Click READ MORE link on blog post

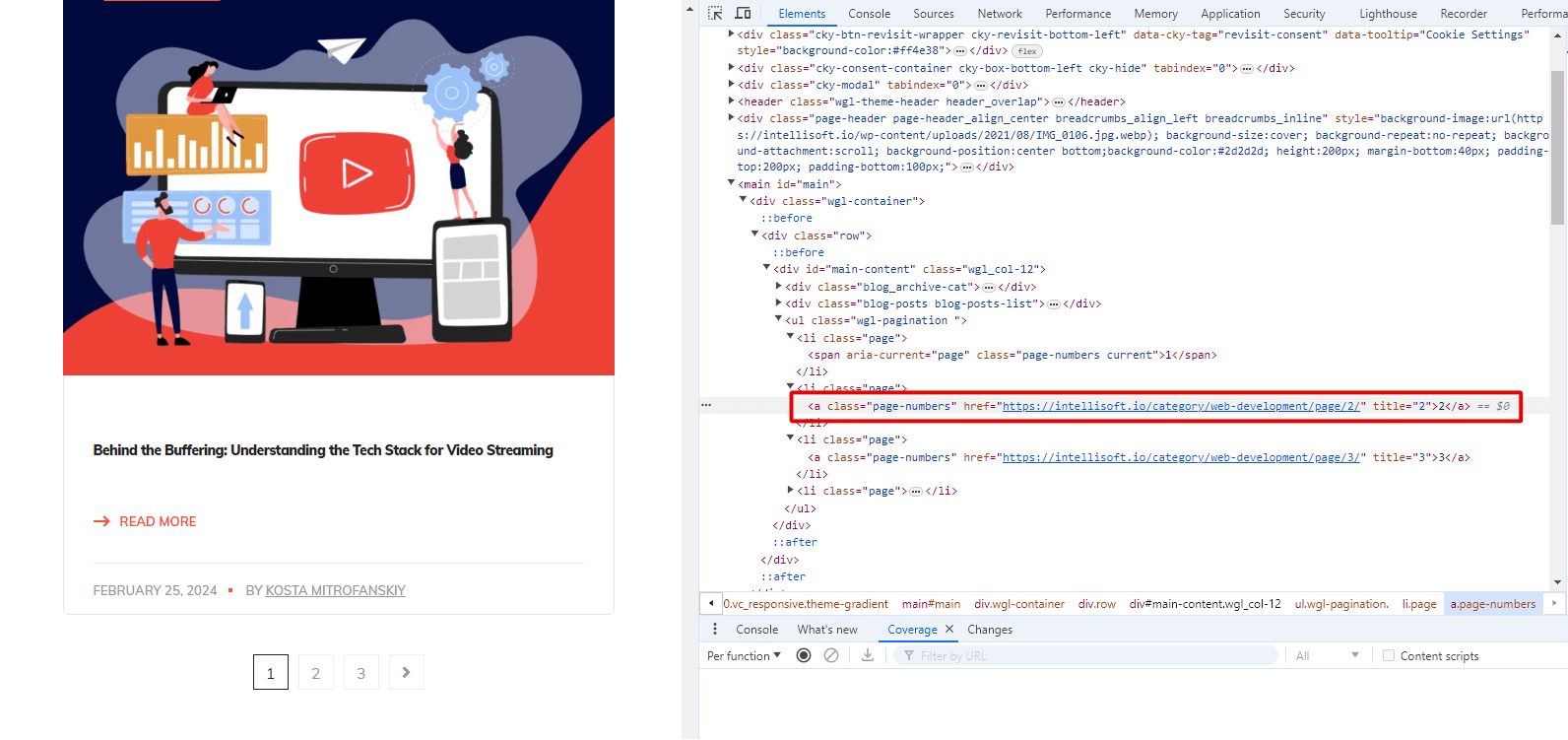tap(158, 521)
